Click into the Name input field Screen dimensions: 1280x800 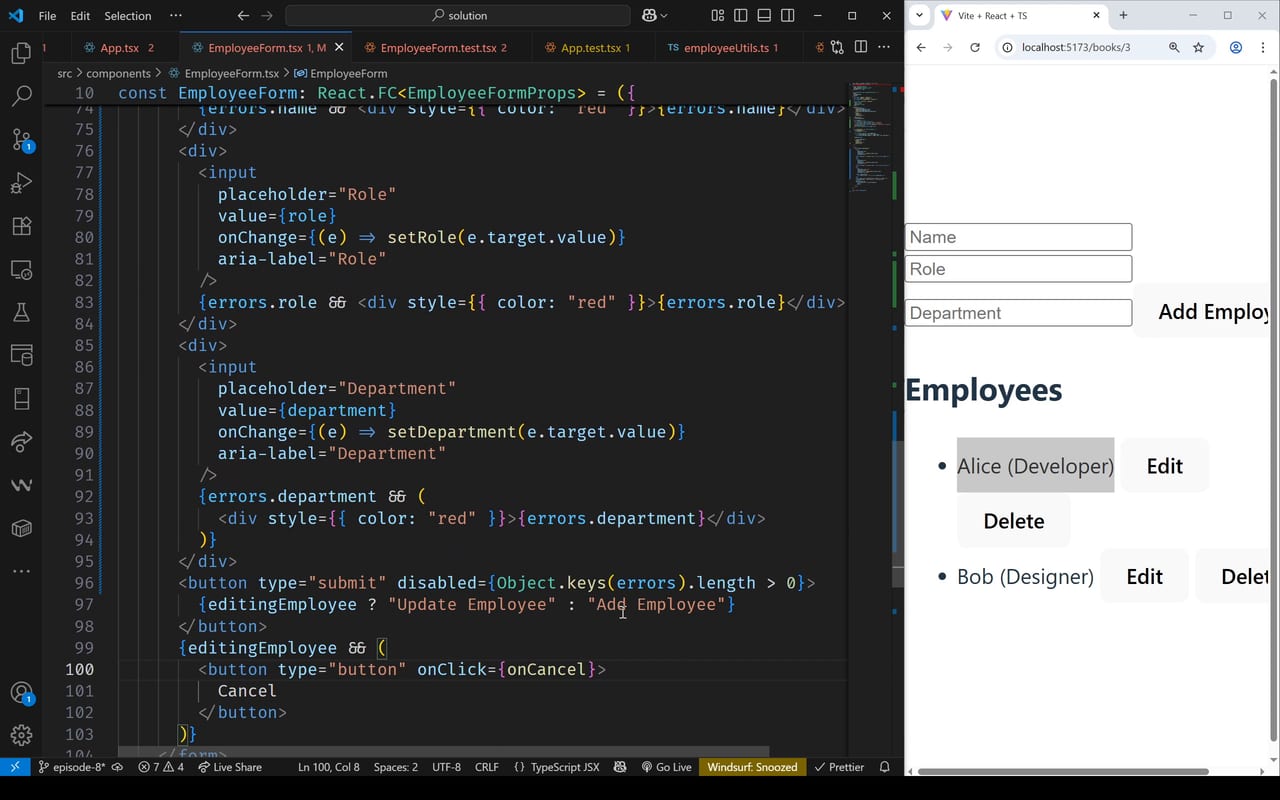(x=1018, y=237)
